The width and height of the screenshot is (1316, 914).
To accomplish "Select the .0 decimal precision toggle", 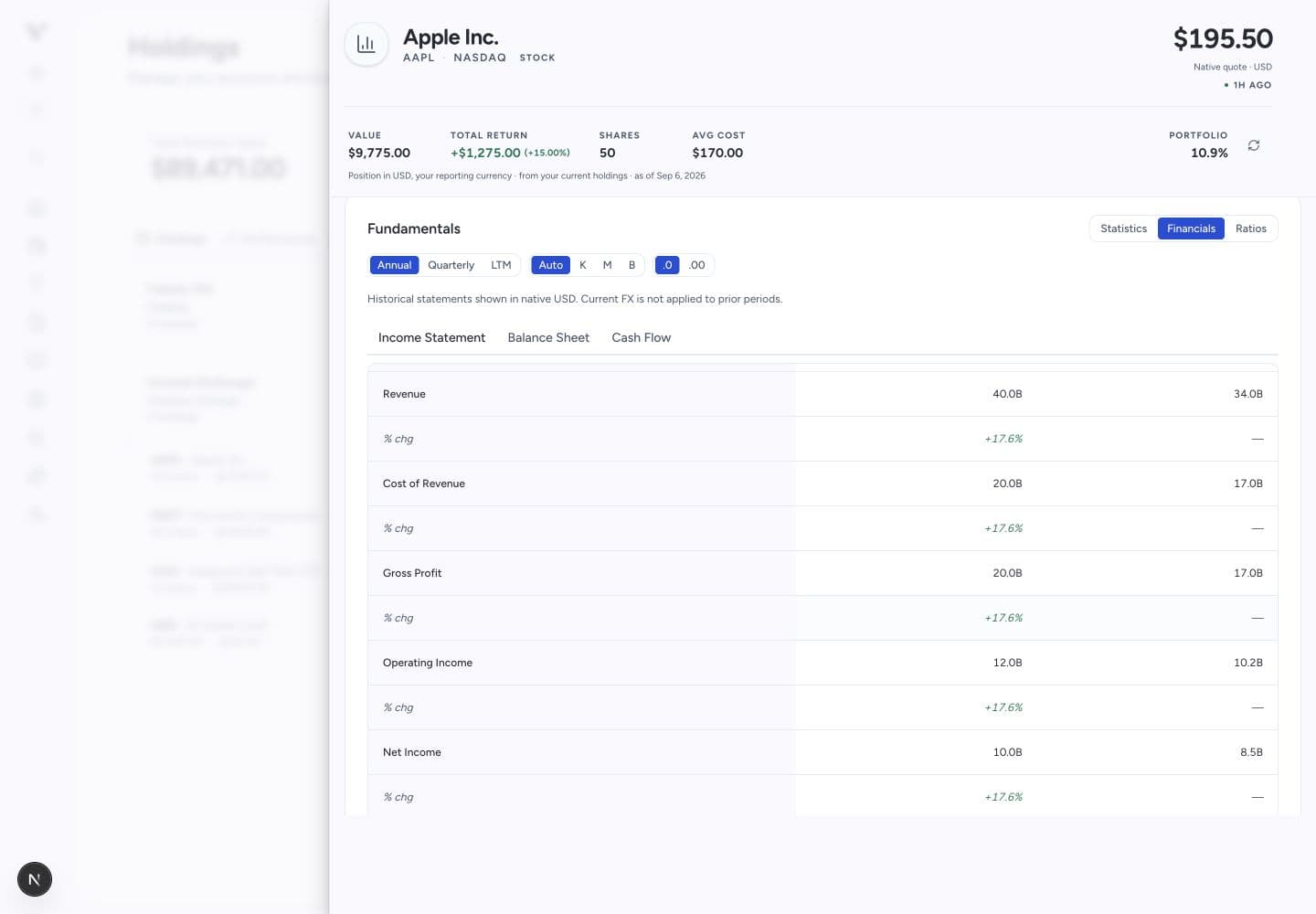I will click(667, 265).
